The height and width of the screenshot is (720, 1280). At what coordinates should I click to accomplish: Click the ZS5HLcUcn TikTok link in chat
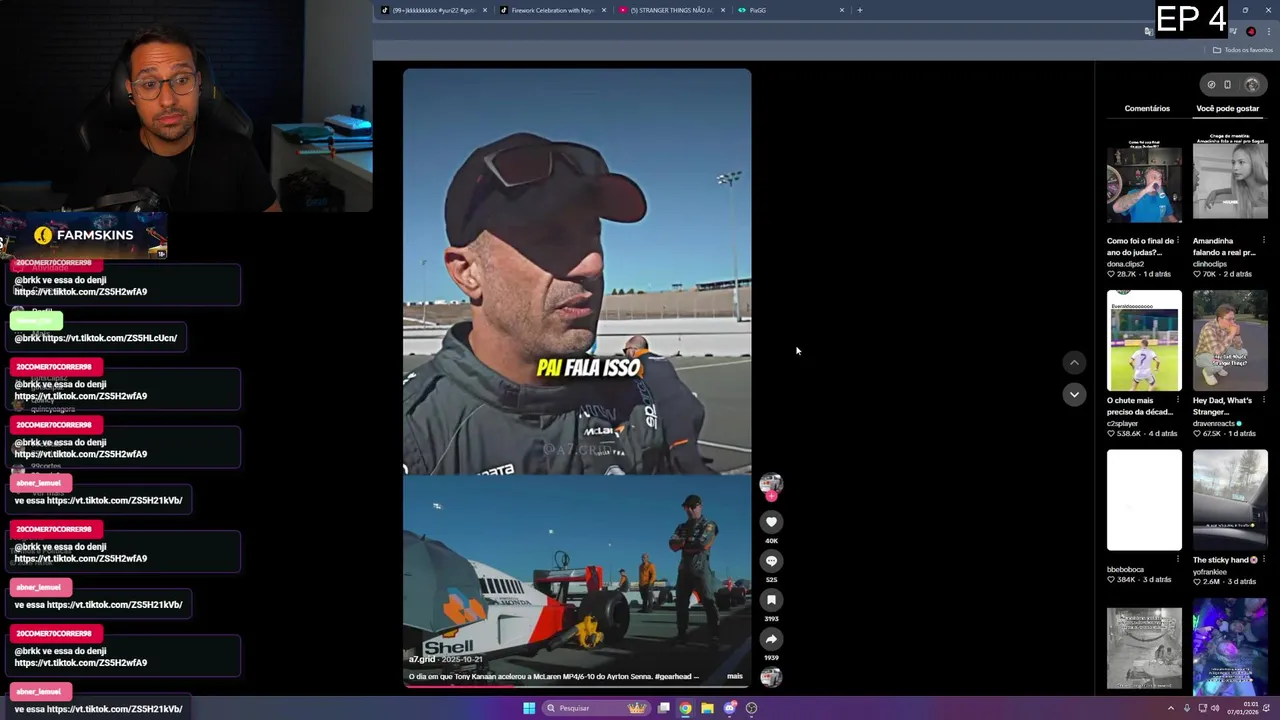110,338
